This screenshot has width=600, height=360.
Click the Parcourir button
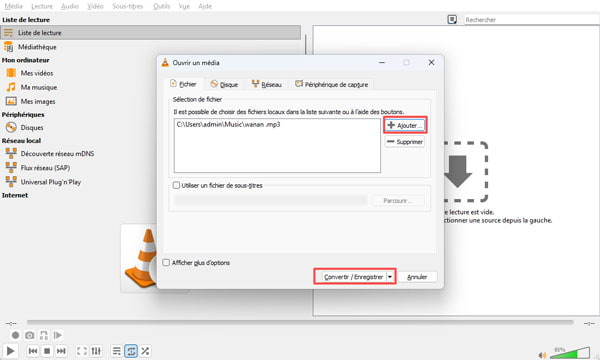coord(398,200)
